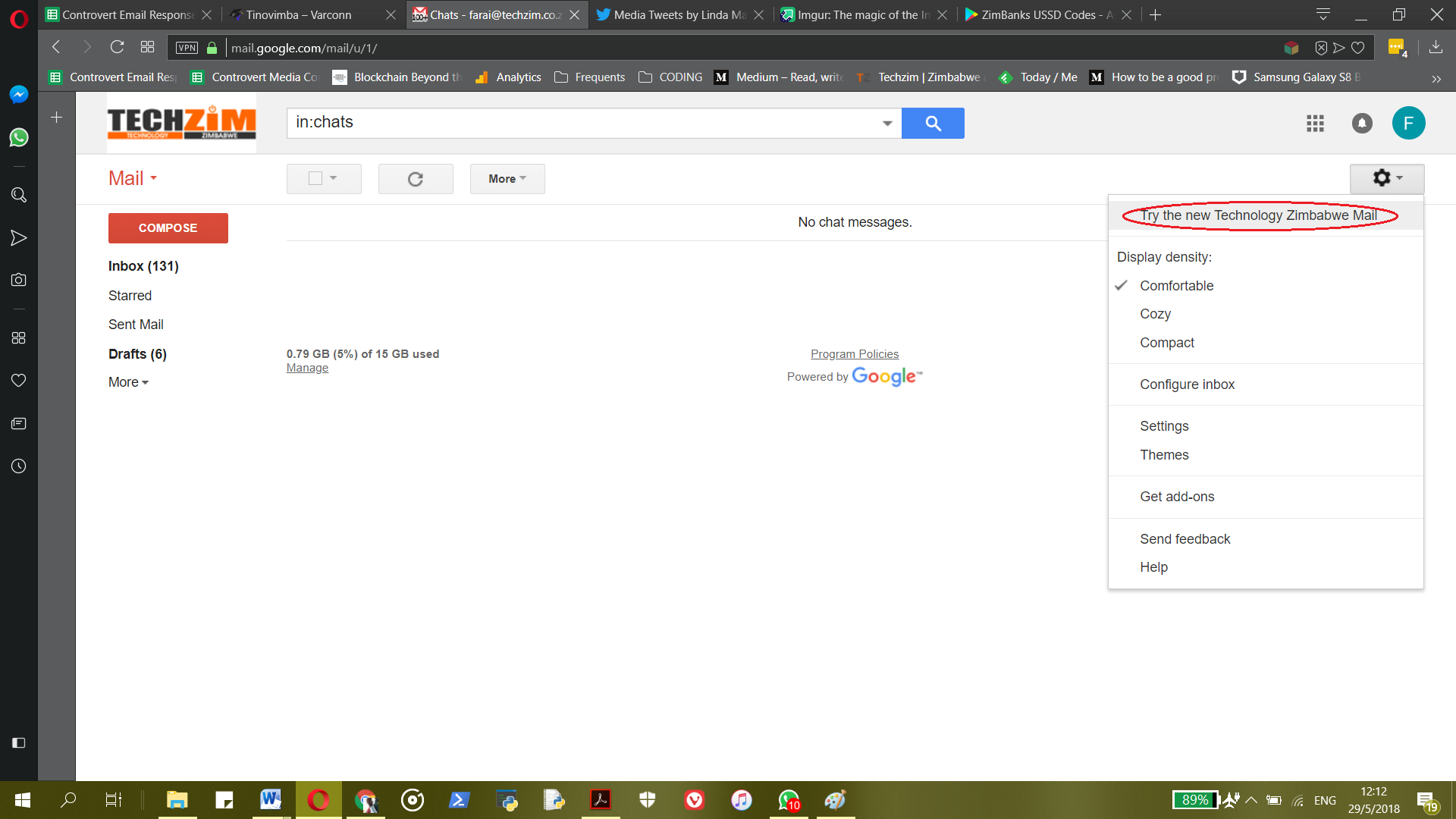Open Instagram from the Opera sidebar

pos(18,278)
